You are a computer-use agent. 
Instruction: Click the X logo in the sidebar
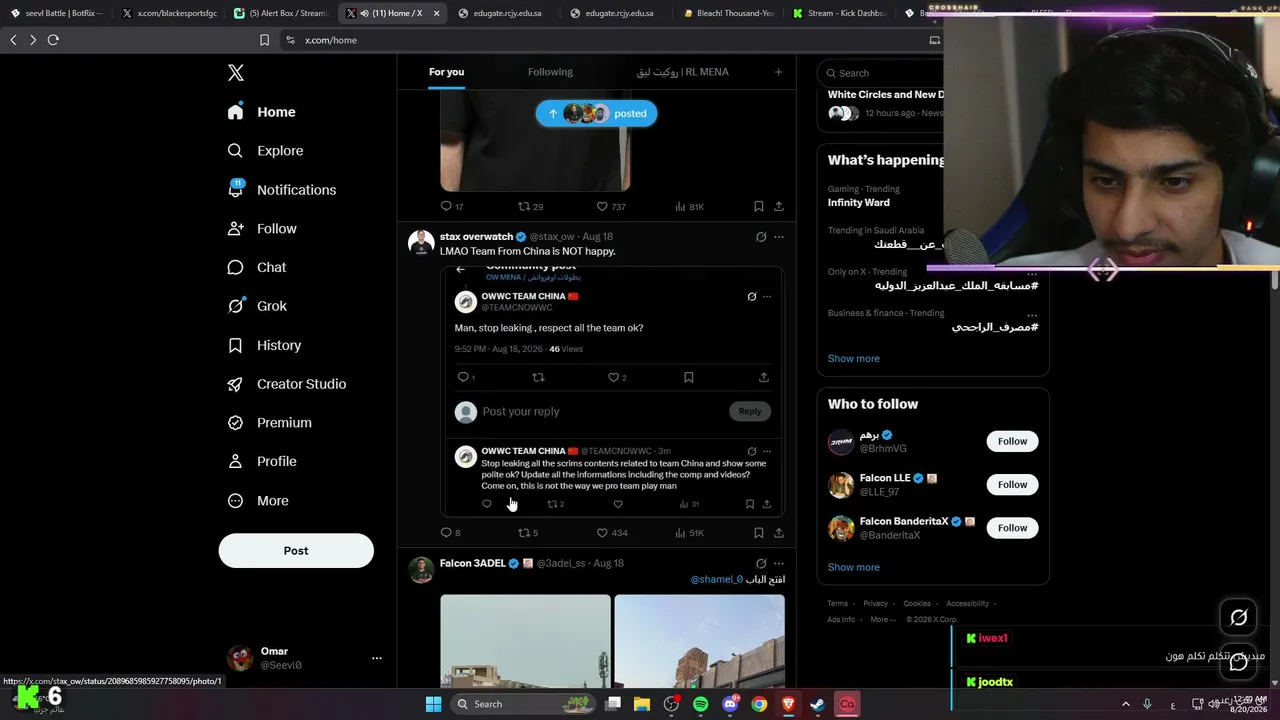235,73
